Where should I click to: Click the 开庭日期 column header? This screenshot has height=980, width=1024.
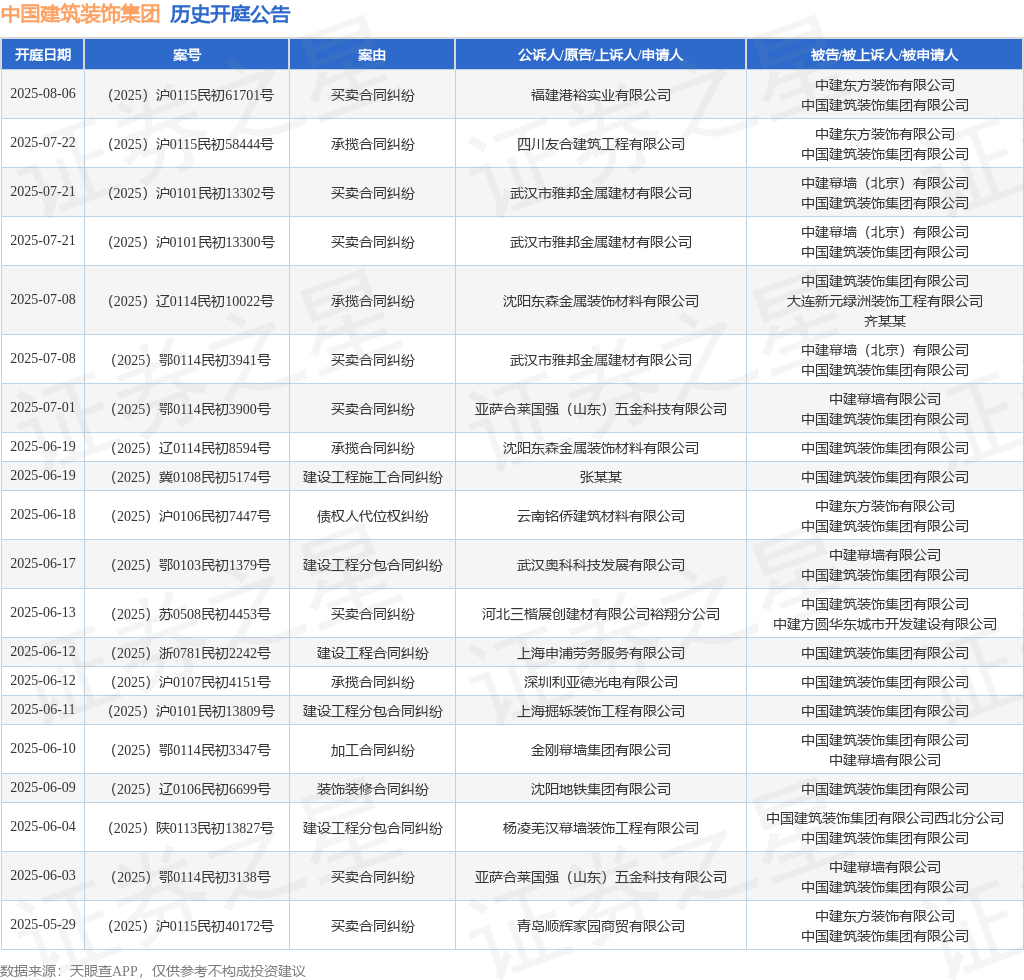[43, 55]
